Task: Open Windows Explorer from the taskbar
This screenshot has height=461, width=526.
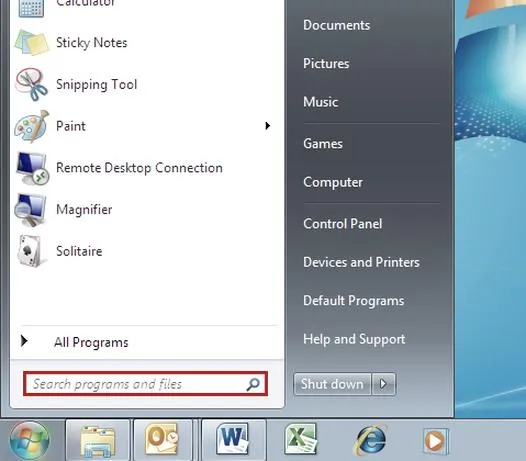Action: [98, 440]
